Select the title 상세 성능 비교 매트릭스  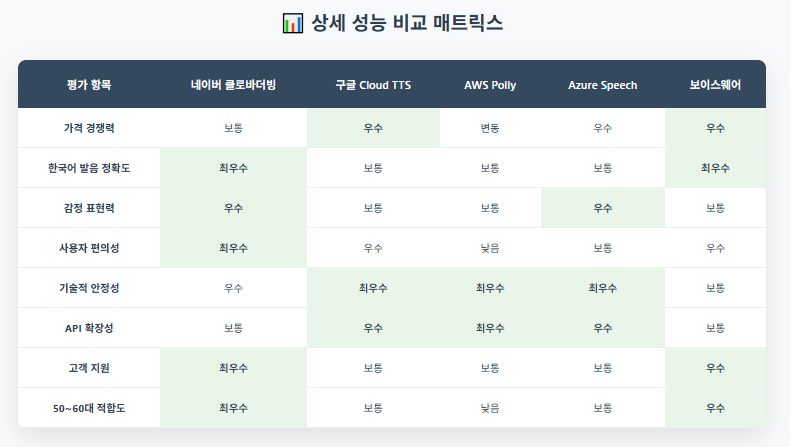point(407,23)
